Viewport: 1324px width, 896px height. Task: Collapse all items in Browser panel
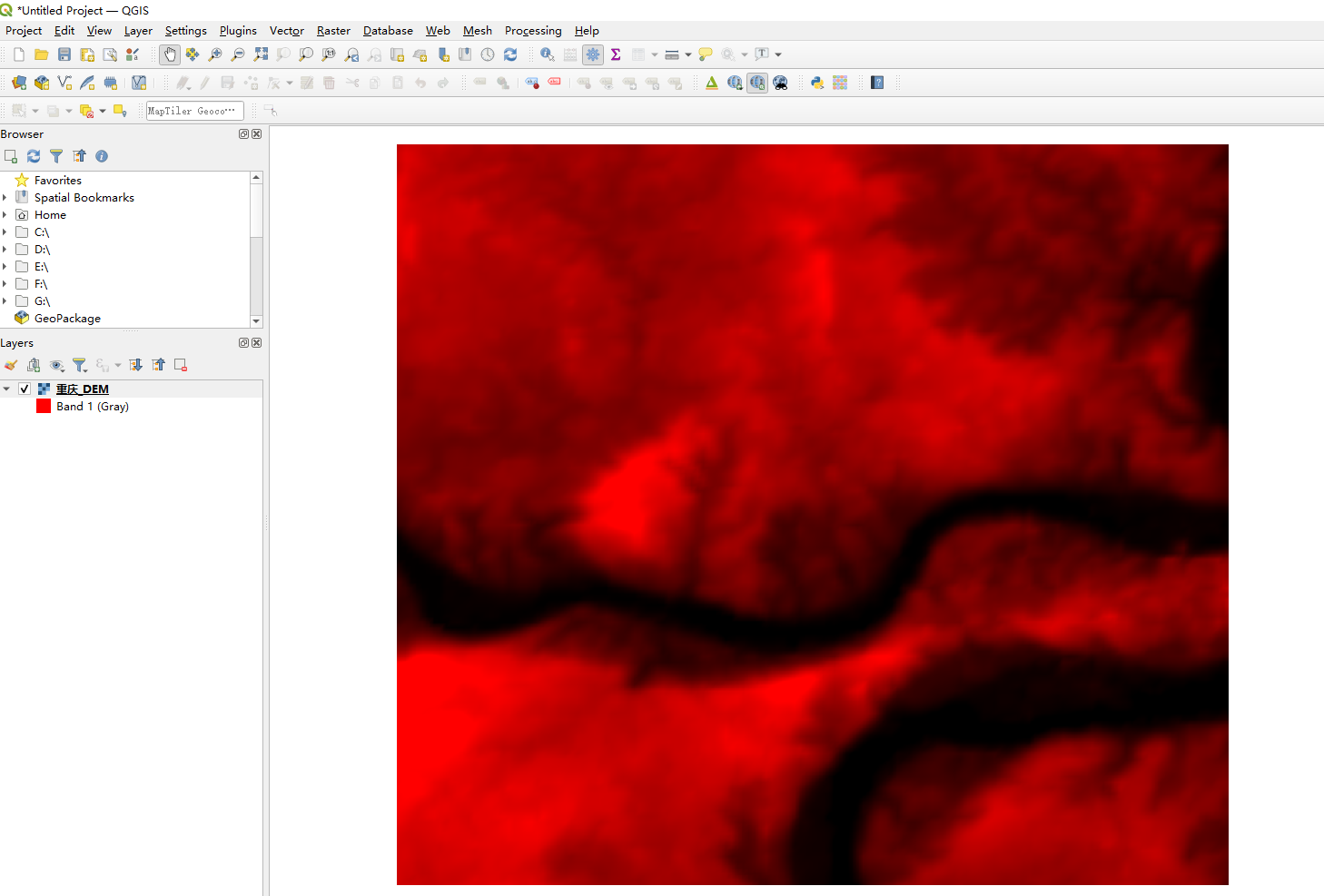[79, 156]
